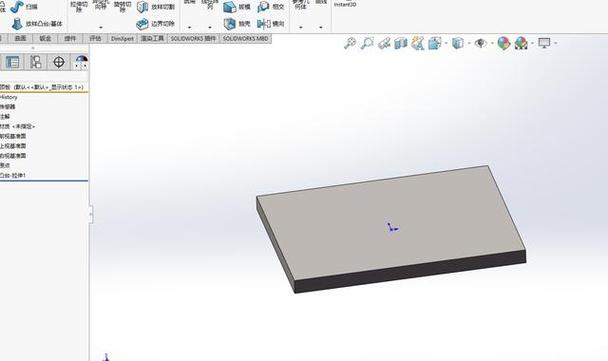The image size is (608, 361).
Task: Switch to the 曲面 (Surfaces) tab
Action: tap(21, 38)
